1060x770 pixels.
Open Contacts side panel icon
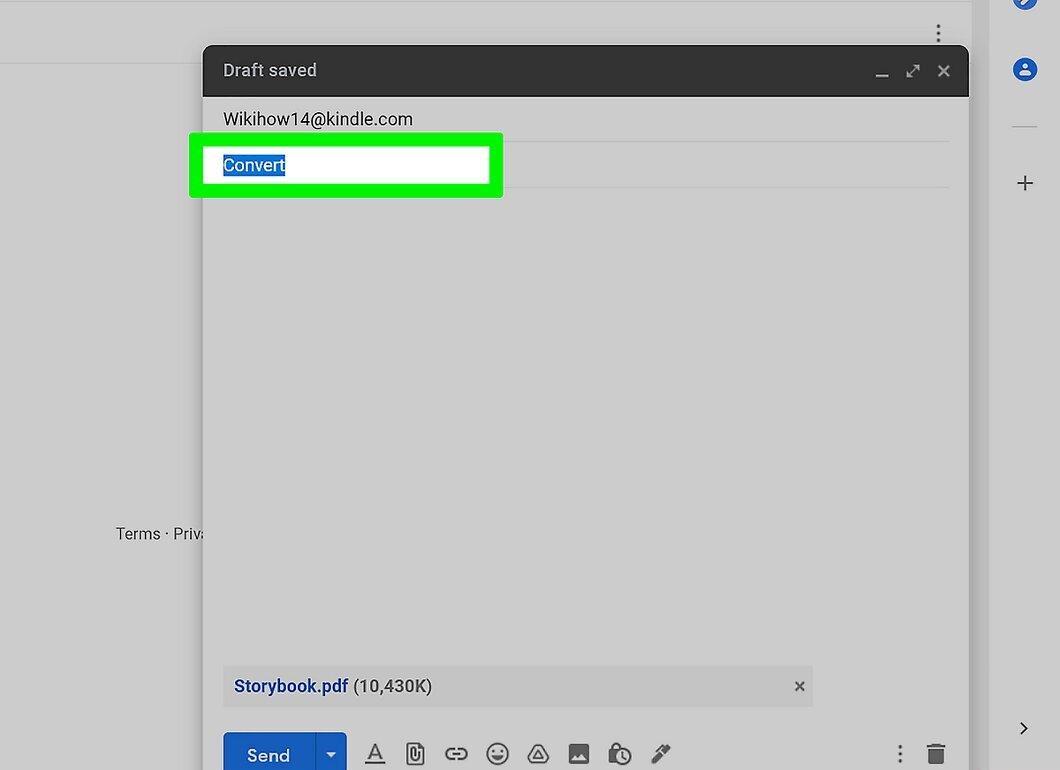coord(1025,69)
